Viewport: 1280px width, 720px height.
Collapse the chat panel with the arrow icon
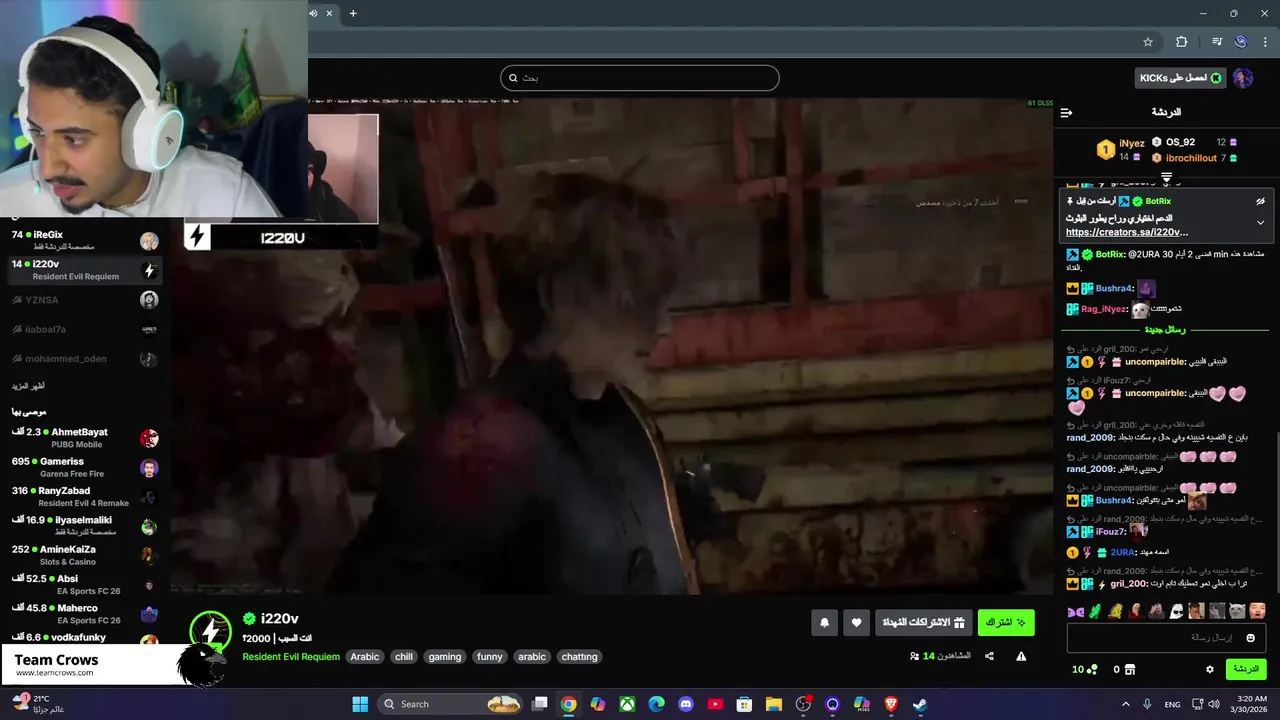(x=1066, y=113)
